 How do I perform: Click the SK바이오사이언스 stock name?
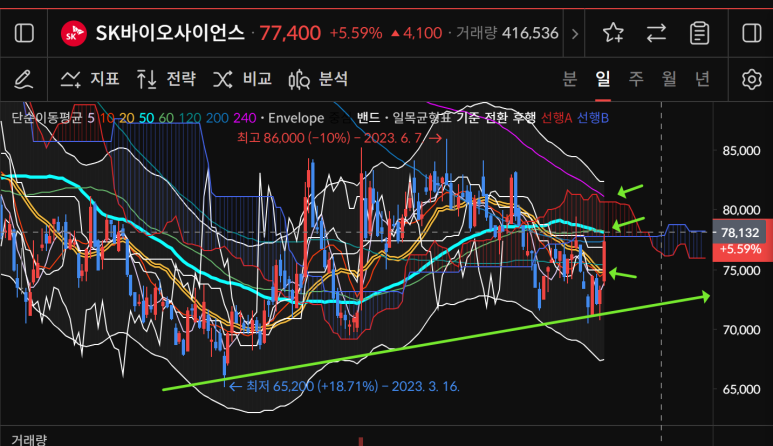170,34
